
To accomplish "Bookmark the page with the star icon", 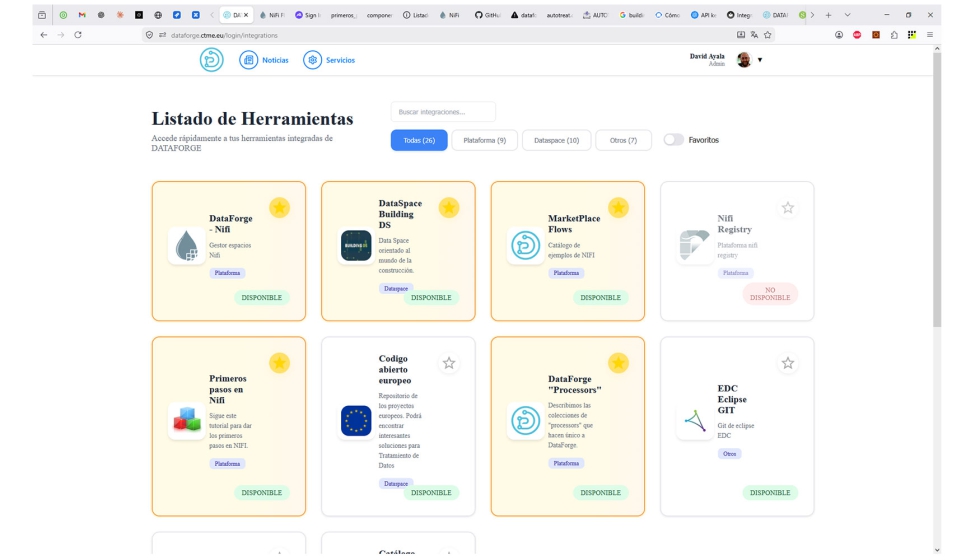I will [x=768, y=35].
